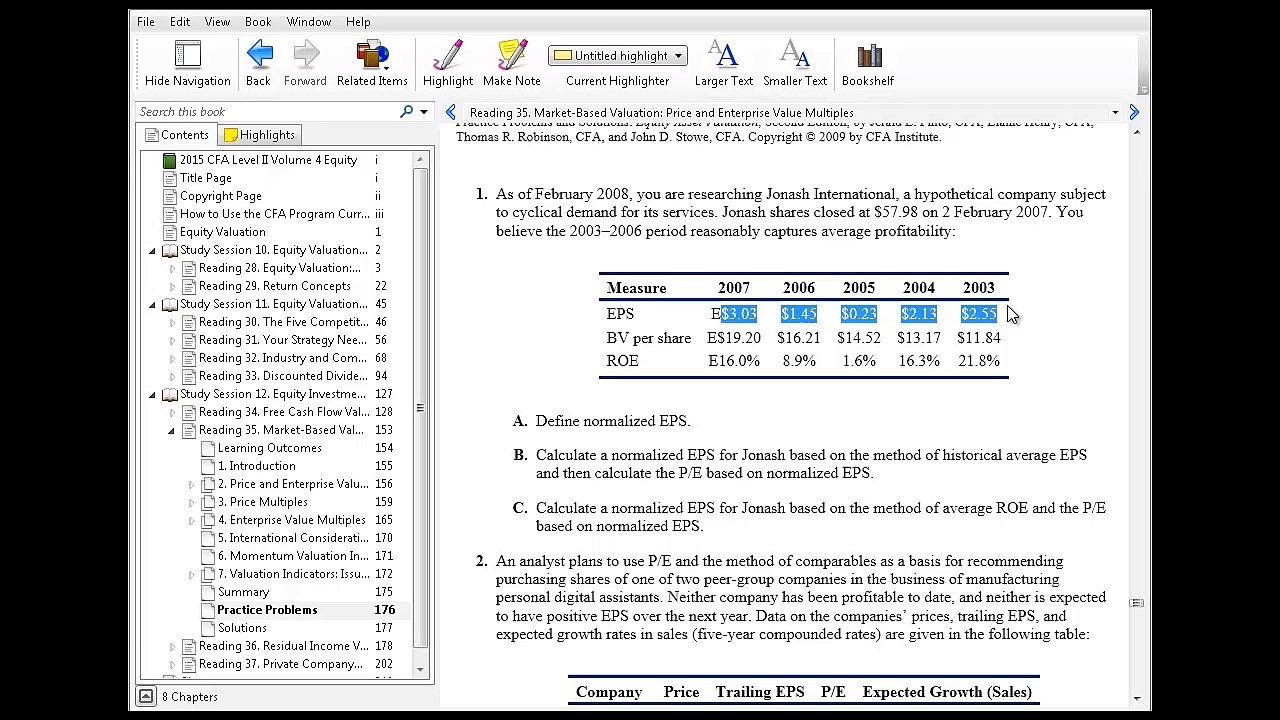Click the 2003 ROE value 21.8%

[x=979, y=361]
